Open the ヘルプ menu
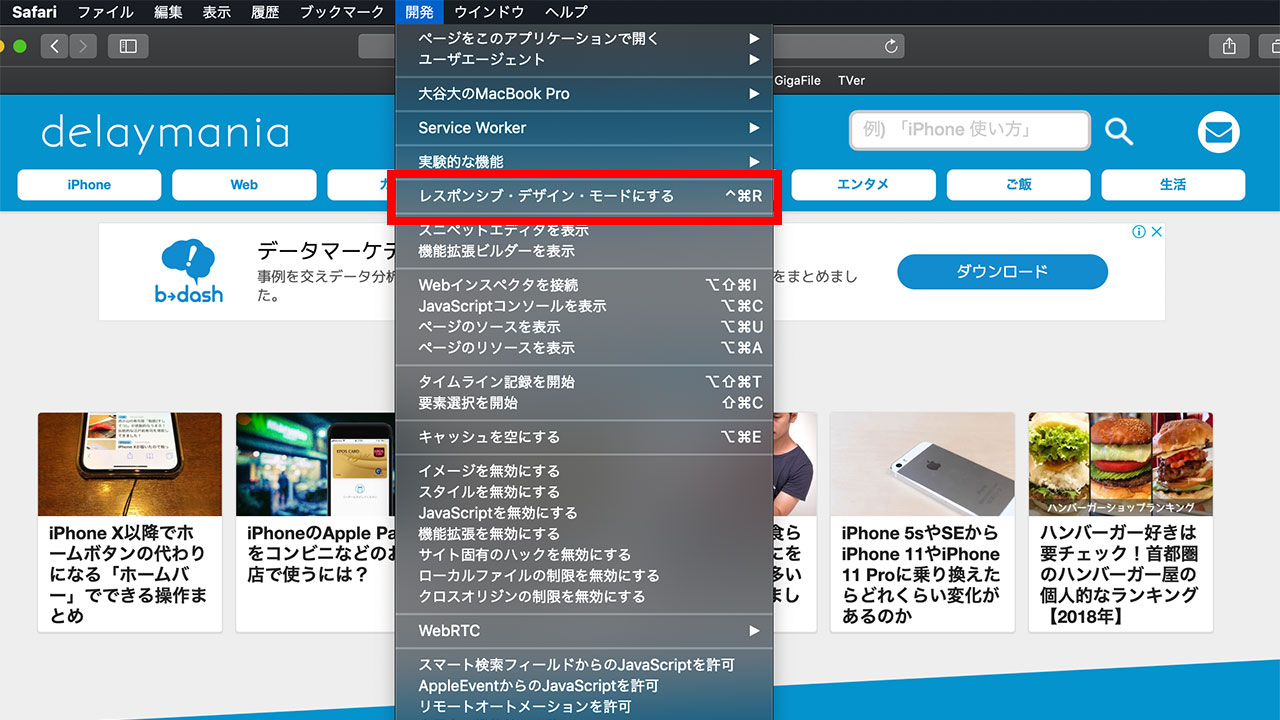 566,12
